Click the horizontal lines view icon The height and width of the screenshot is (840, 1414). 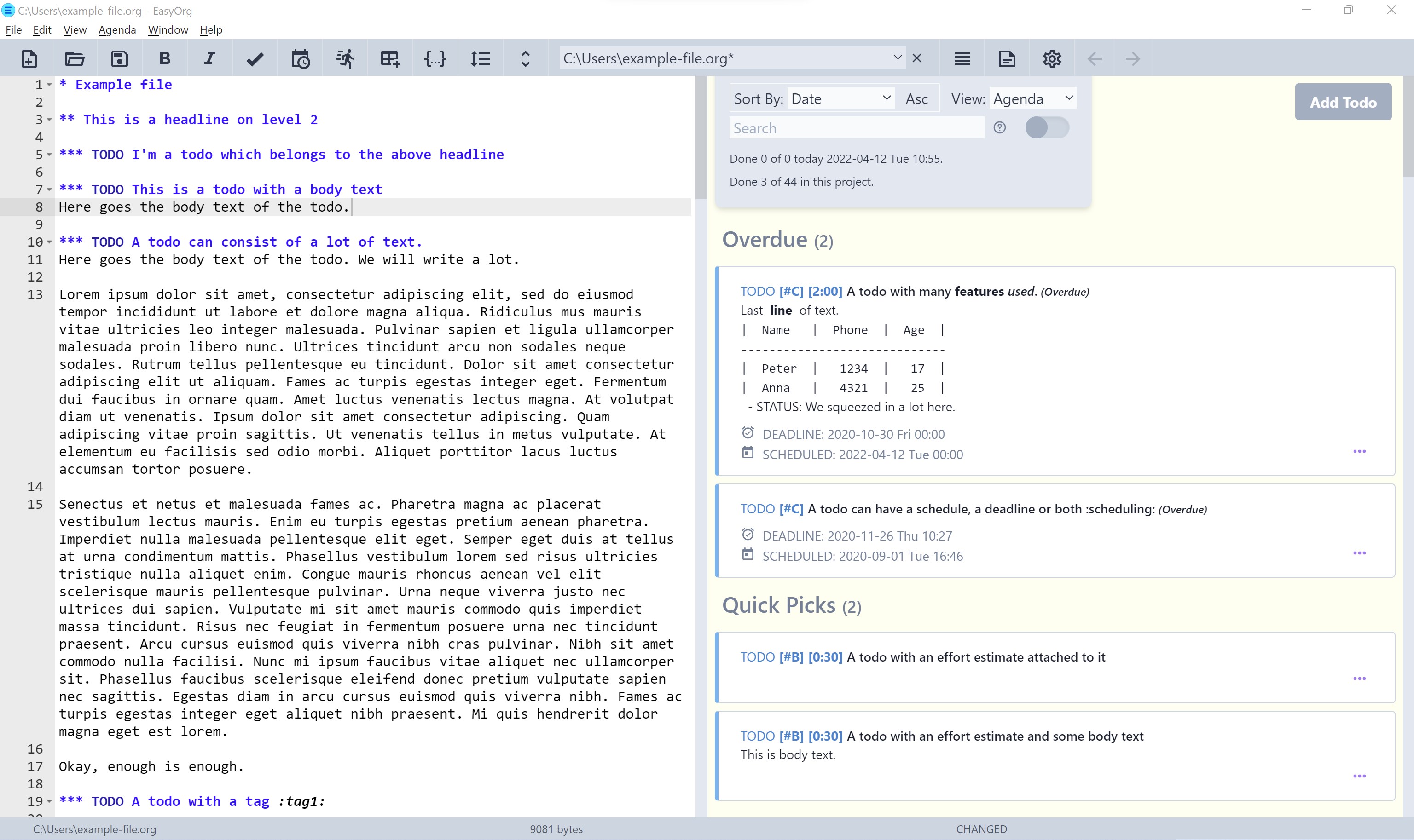(962, 58)
